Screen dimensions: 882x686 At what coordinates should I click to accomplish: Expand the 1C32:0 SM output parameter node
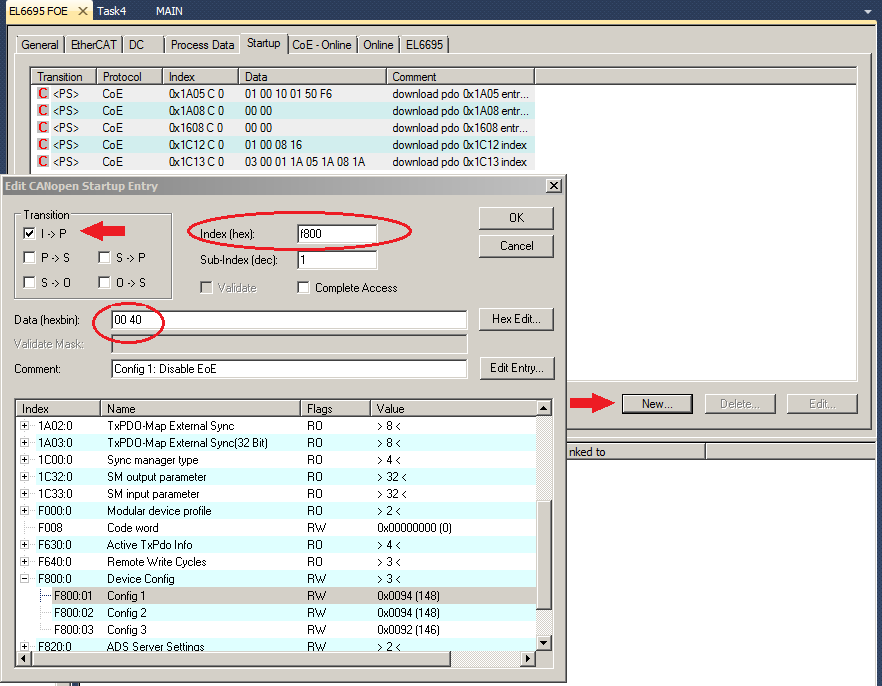24,476
